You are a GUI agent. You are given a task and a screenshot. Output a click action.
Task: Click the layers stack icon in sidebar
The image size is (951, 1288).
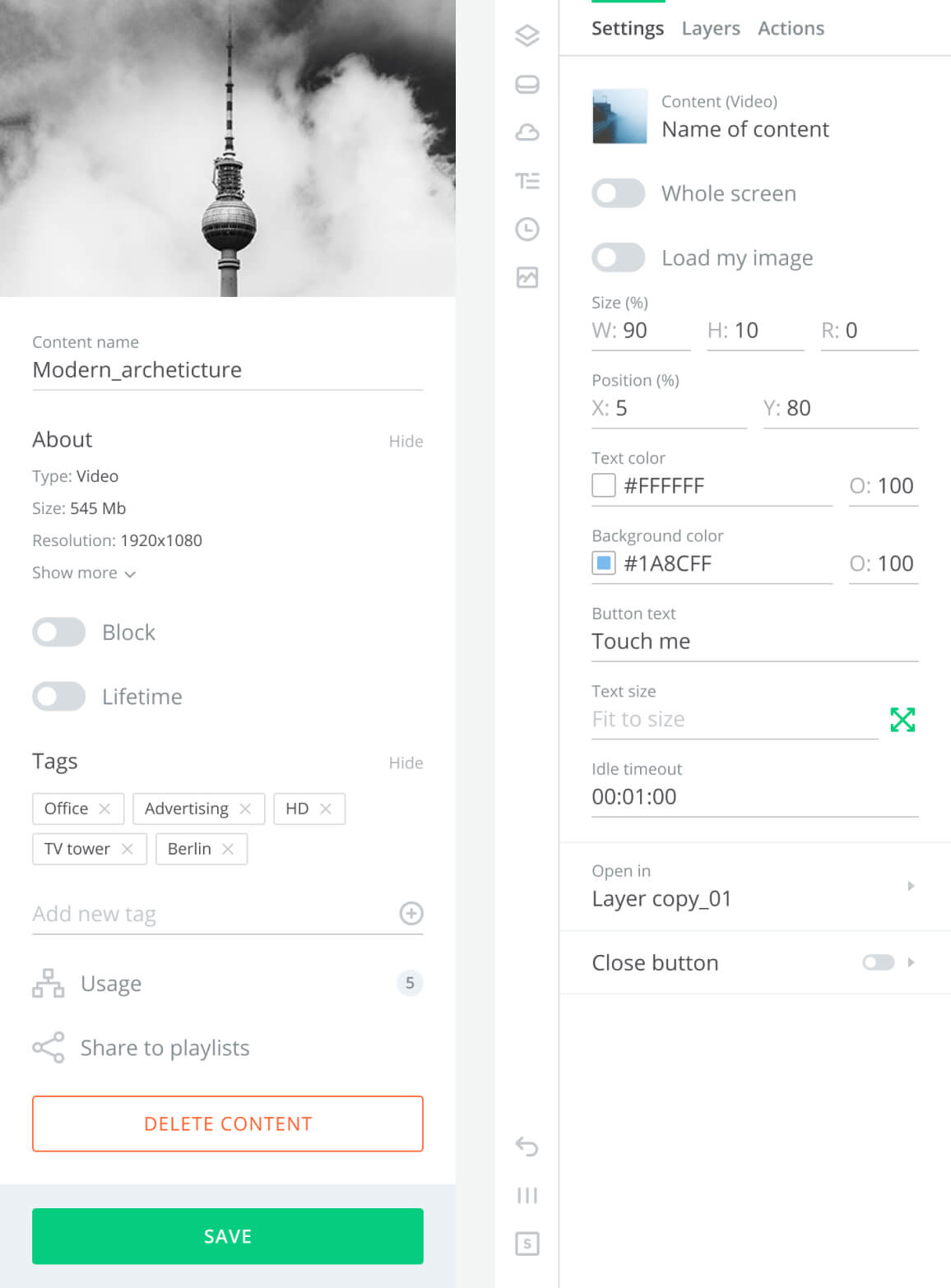coord(527,35)
